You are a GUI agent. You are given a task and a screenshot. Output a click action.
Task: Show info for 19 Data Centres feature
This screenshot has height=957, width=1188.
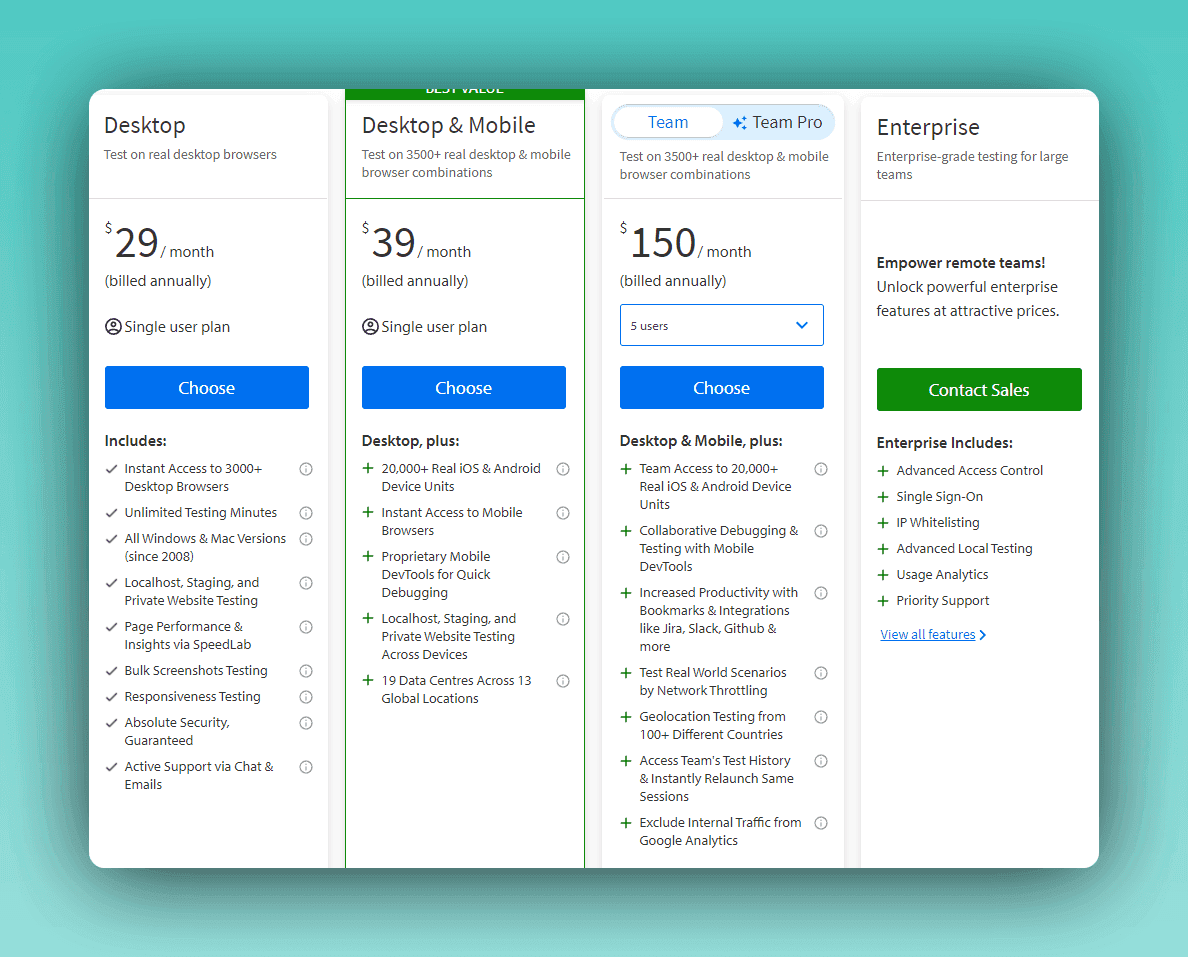tap(563, 681)
